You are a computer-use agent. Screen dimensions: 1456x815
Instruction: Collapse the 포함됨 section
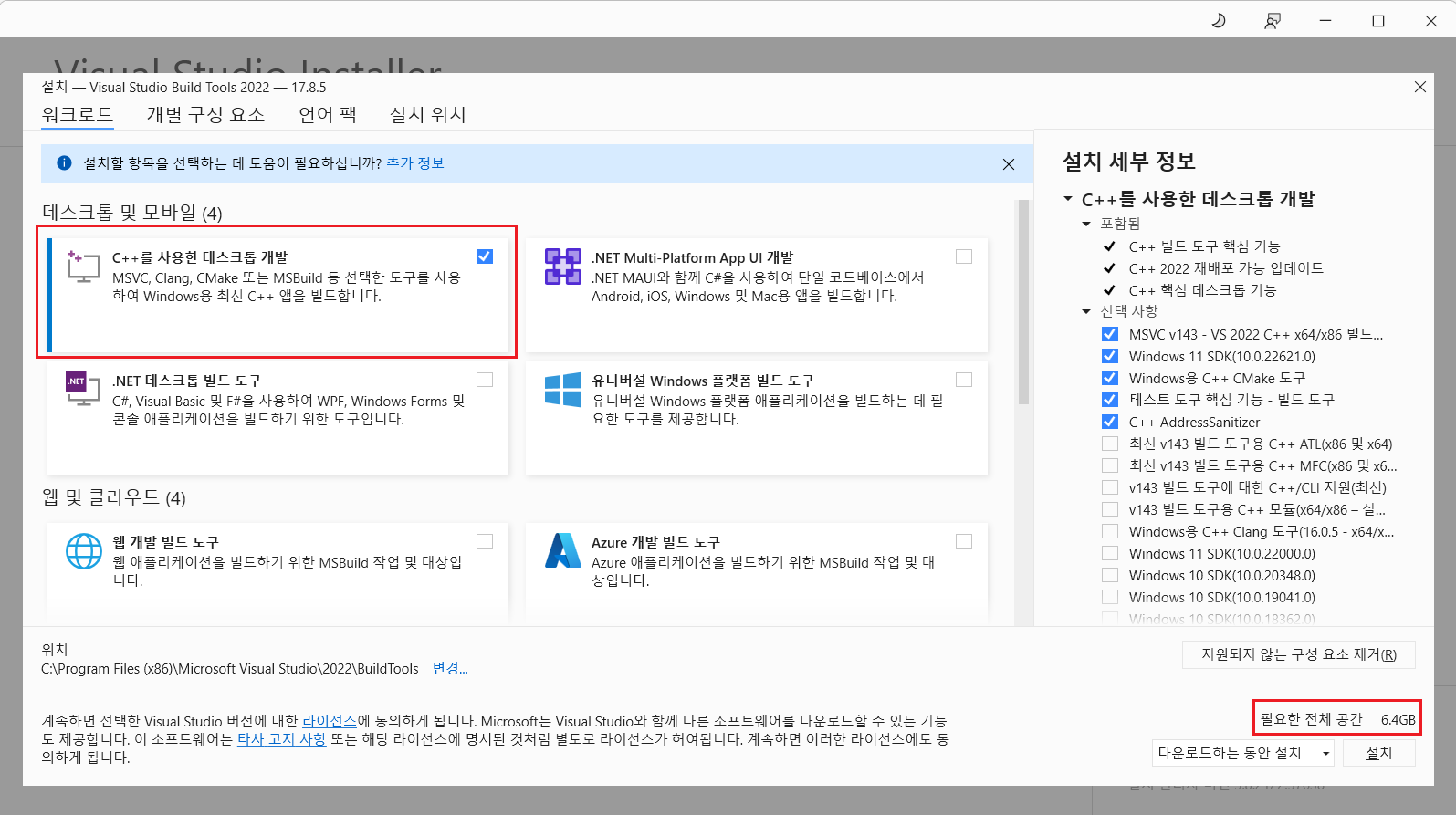pyautogui.click(x=1086, y=224)
